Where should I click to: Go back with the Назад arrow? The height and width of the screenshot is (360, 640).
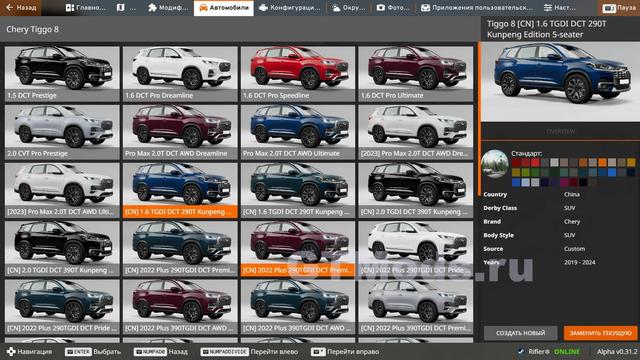(x=20, y=7)
